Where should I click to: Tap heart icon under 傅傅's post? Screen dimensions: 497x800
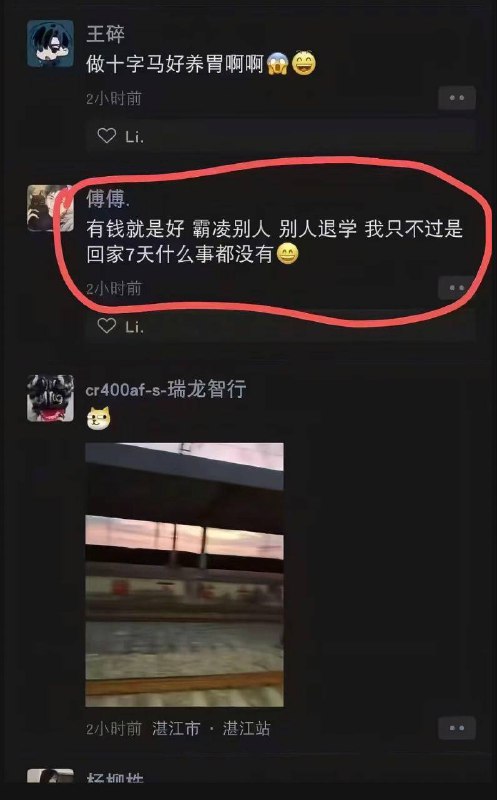(x=107, y=326)
